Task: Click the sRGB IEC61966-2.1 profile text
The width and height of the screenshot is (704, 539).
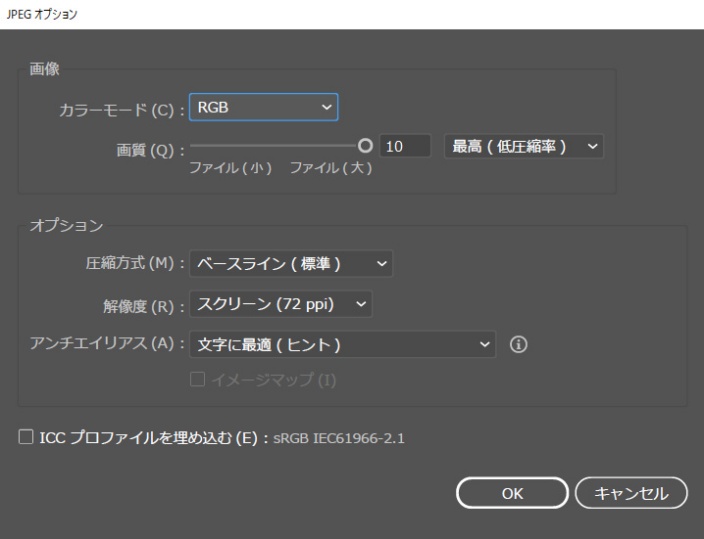Action: point(339,438)
